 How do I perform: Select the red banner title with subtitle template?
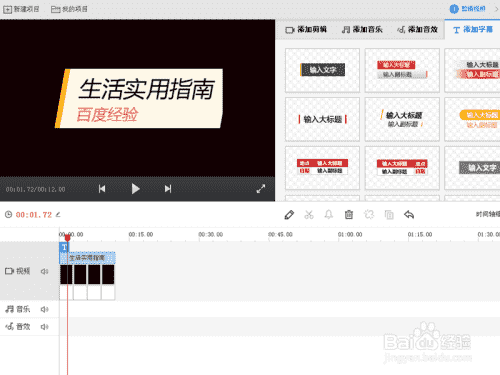tap(402, 70)
